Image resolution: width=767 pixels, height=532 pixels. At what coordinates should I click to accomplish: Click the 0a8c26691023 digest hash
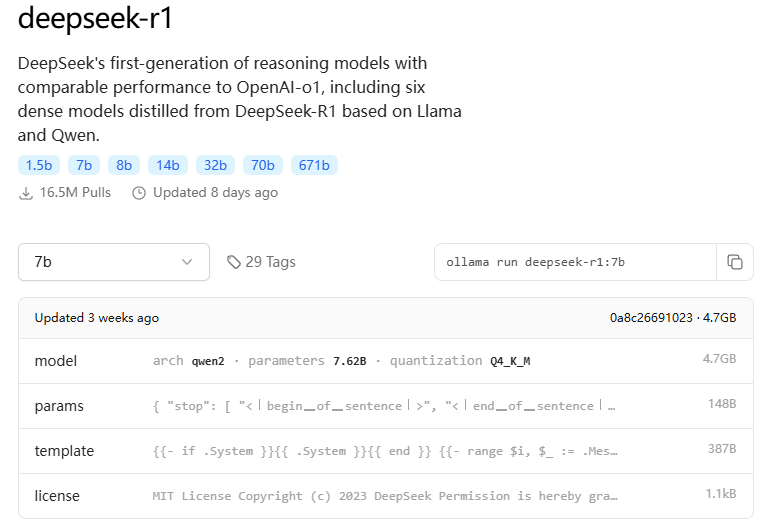[x=651, y=318]
